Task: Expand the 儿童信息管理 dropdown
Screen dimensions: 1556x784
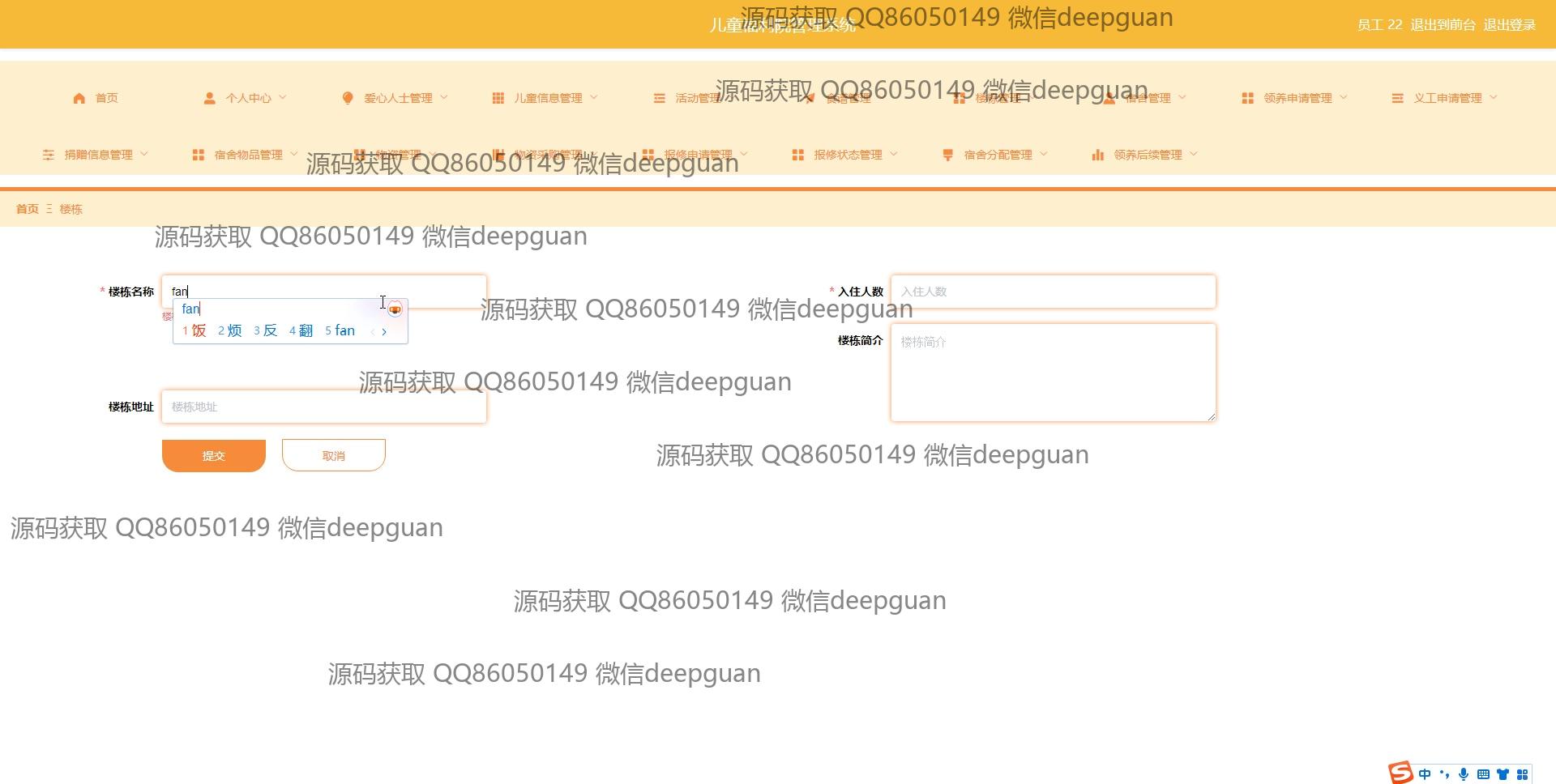Action: [547, 98]
